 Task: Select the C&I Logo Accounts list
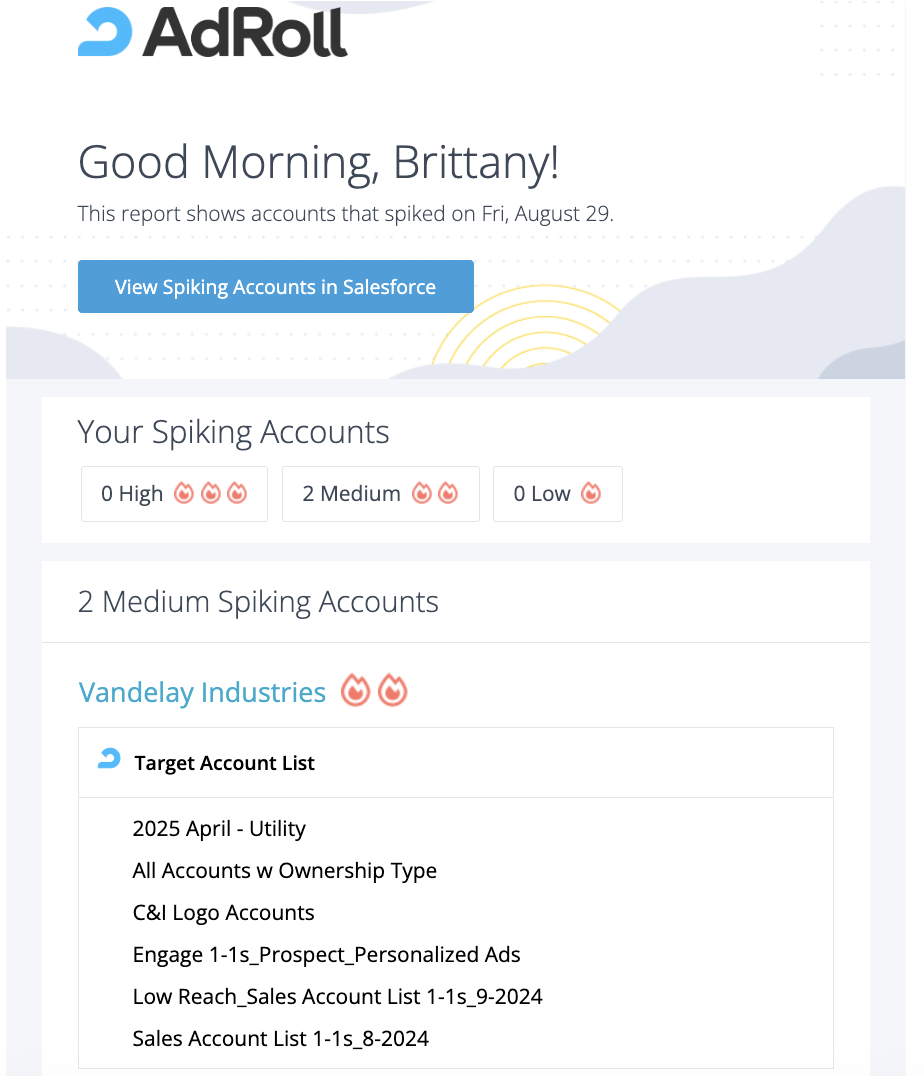(x=223, y=913)
